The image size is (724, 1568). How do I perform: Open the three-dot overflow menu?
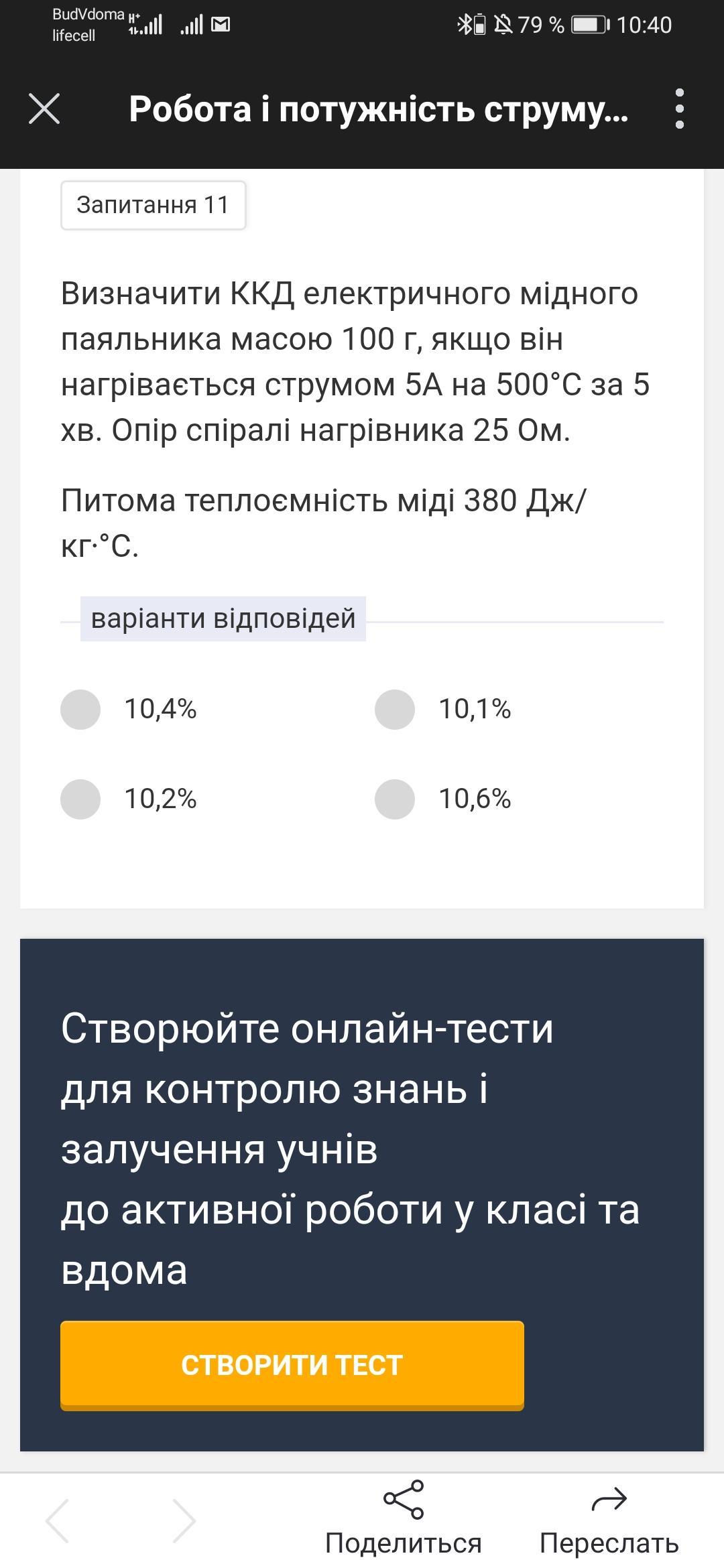click(679, 109)
